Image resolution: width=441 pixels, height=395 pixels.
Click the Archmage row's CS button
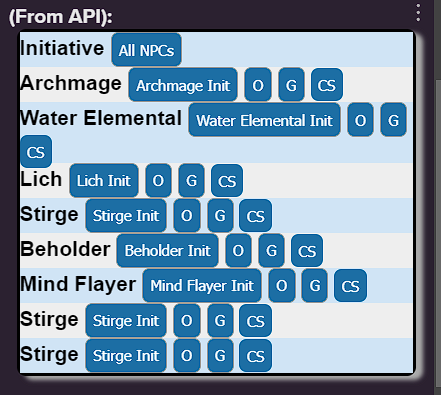pyautogui.click(x=327, y=85)
